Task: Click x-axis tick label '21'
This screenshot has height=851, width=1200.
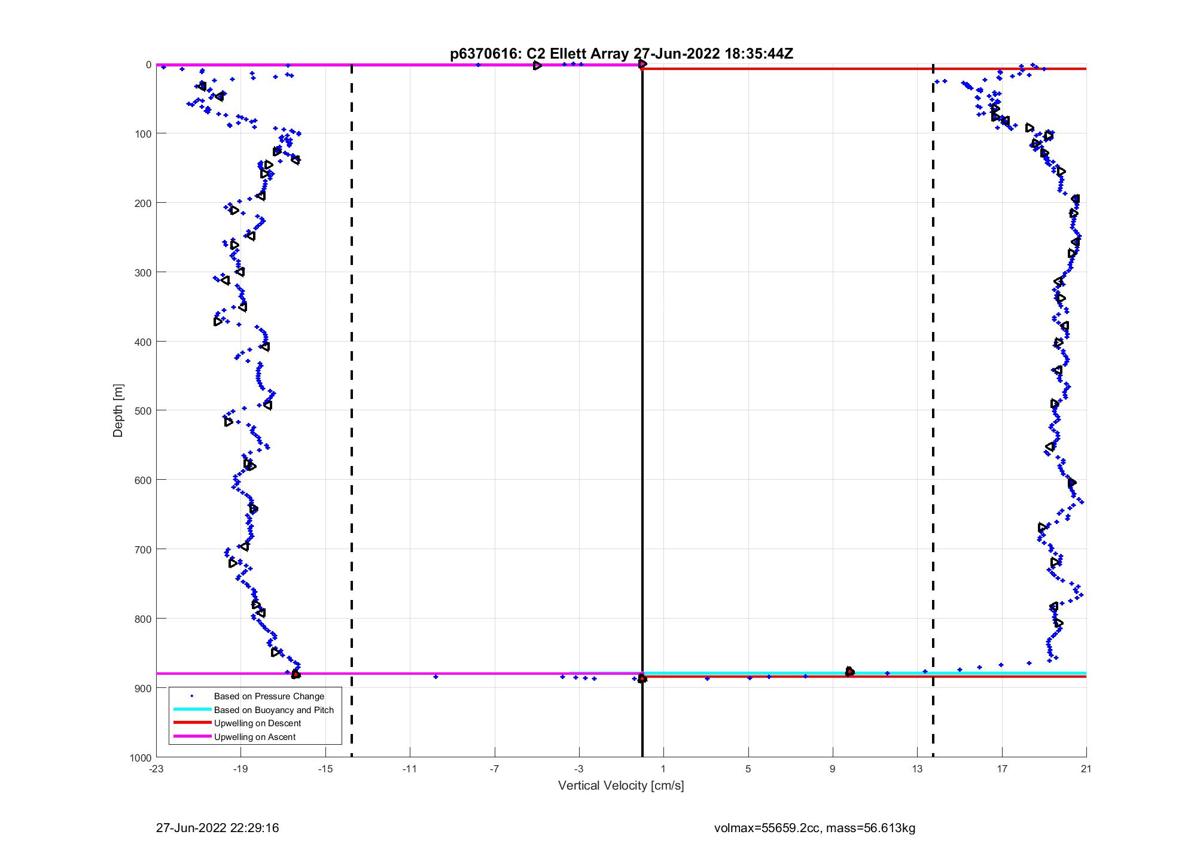Action: pos(1086,770)
